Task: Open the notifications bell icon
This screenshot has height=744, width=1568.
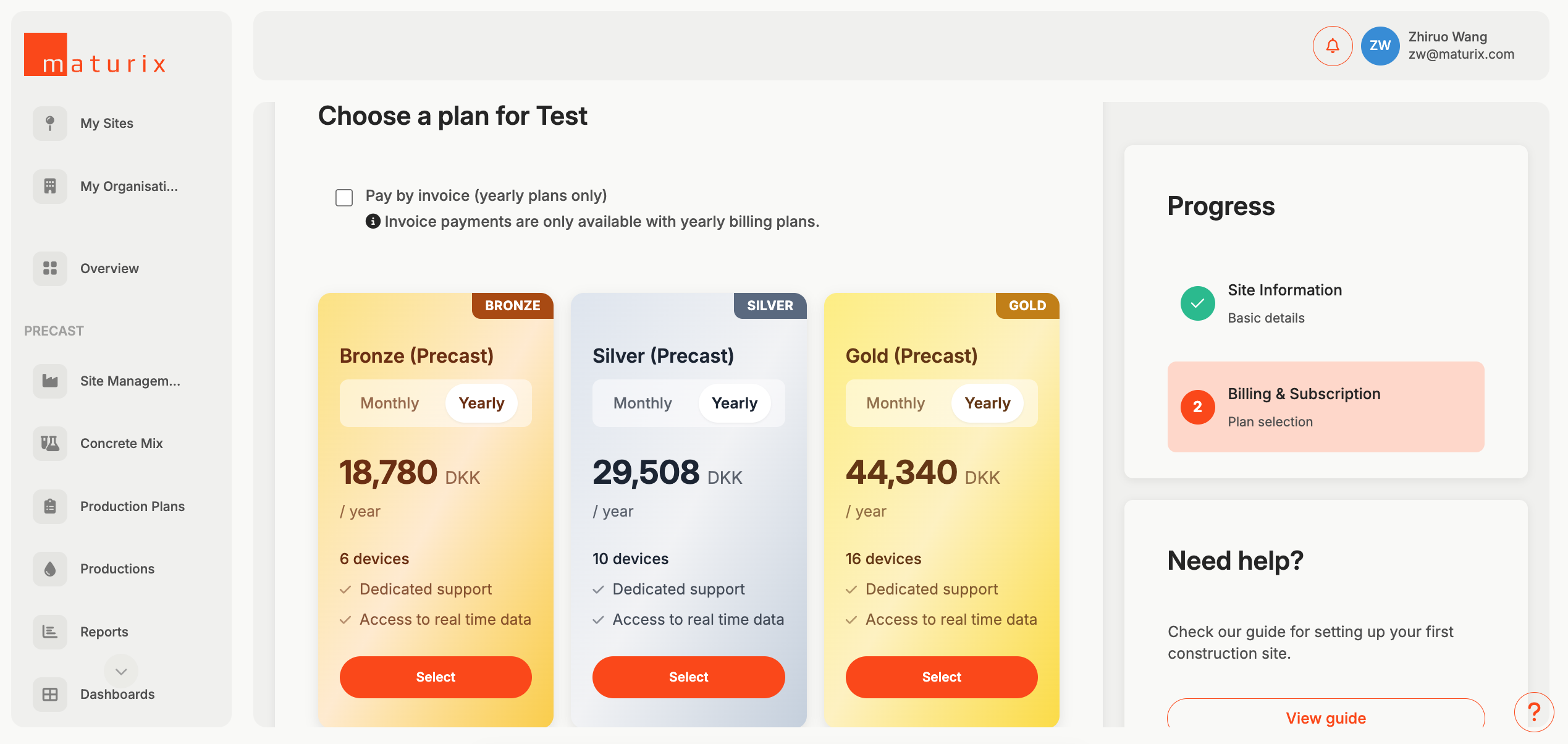Action: 1333,46
